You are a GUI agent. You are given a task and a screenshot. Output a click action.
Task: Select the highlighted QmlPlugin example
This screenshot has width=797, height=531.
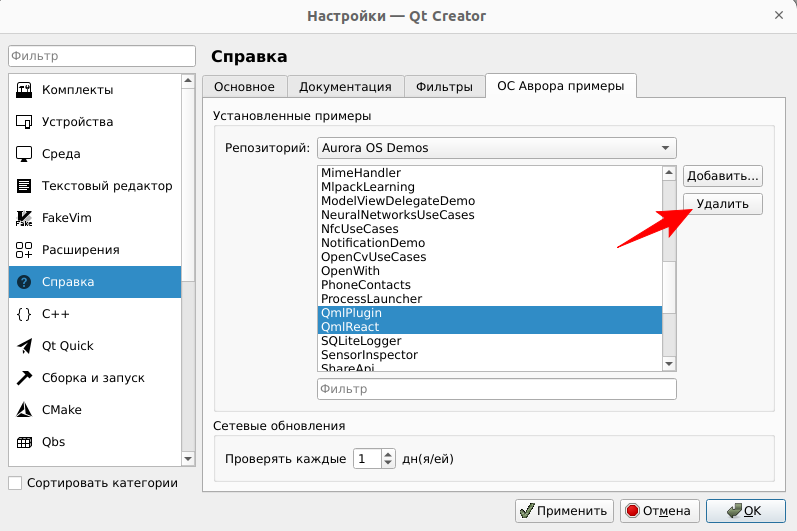click(490, 313)
